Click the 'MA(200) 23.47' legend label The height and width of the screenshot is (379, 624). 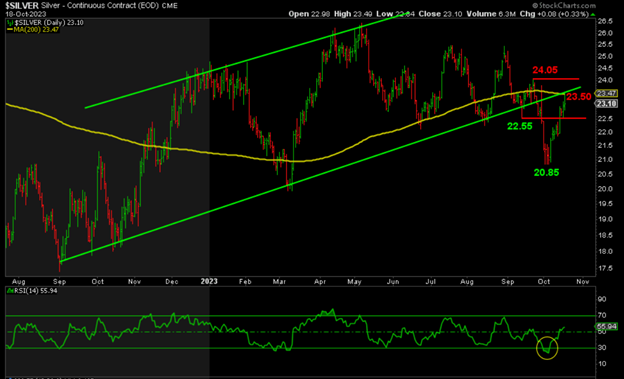coord(36,29)
